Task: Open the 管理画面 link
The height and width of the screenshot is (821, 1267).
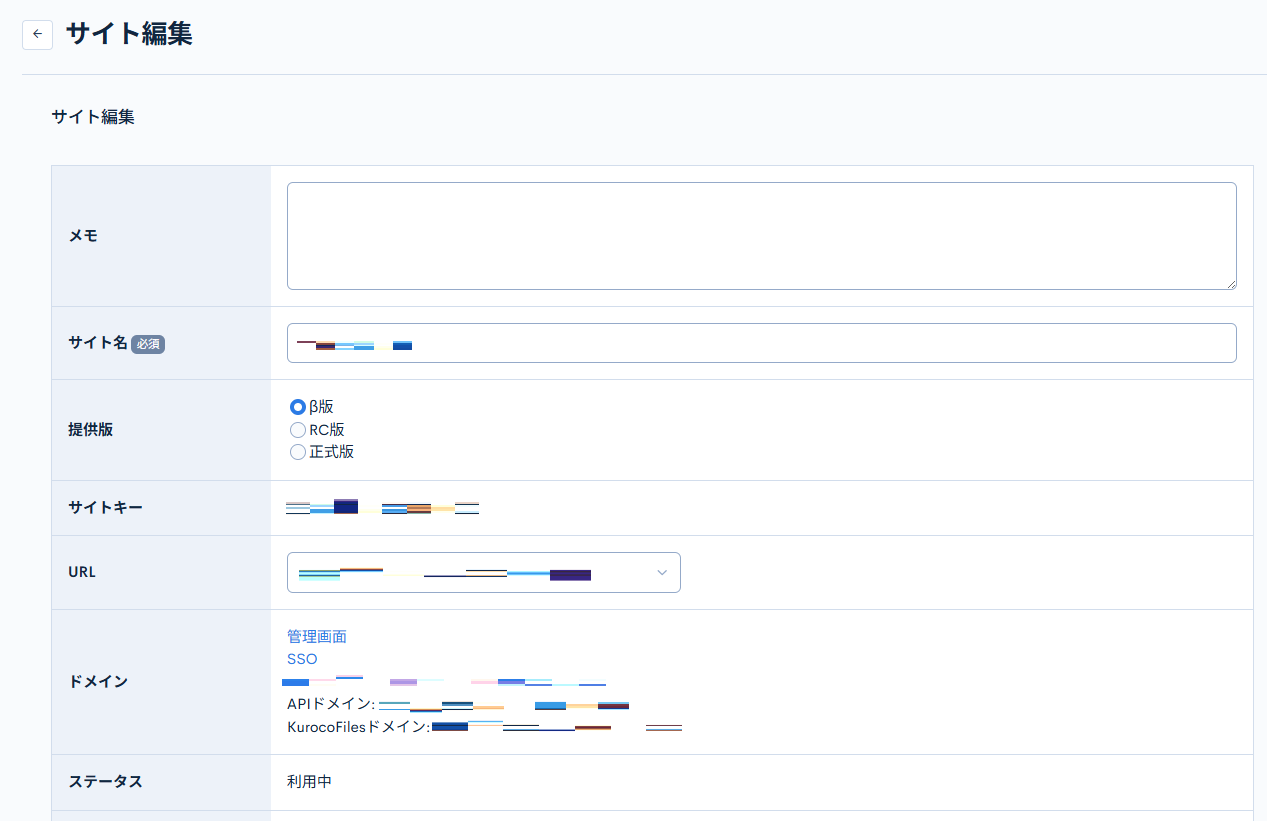Action: [x=316, y=636]
